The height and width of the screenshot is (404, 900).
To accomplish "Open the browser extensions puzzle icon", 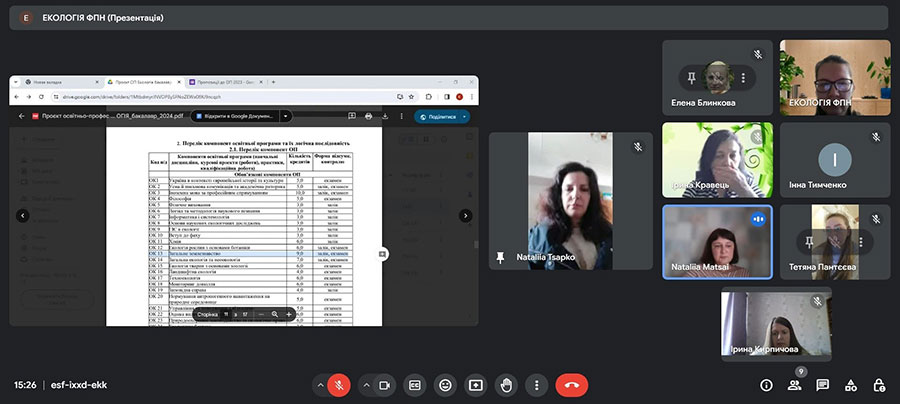I will (x=428, y=97).
